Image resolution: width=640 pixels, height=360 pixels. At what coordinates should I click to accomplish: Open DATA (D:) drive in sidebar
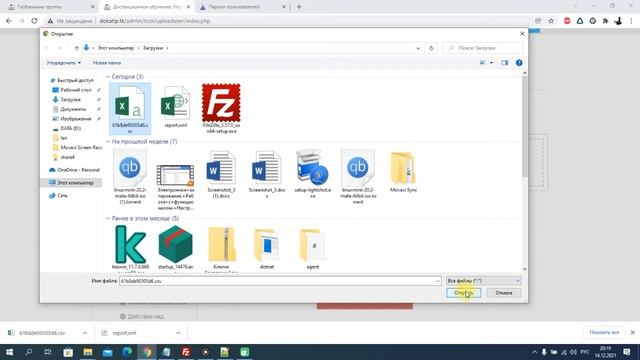[x=70, y=128]
